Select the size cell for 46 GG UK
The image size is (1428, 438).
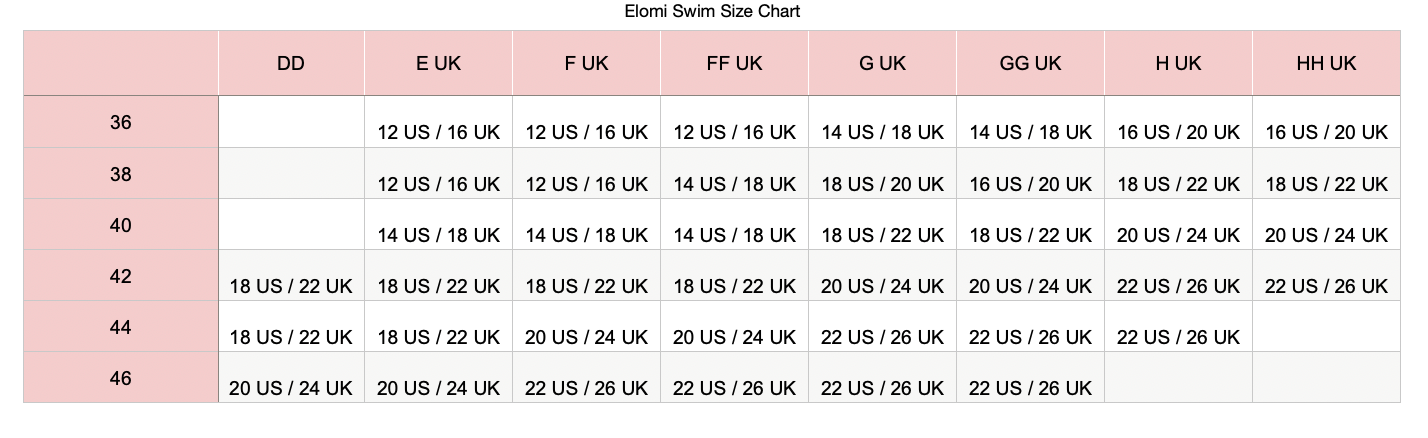pyautogui.click(x=1030, y=388)
